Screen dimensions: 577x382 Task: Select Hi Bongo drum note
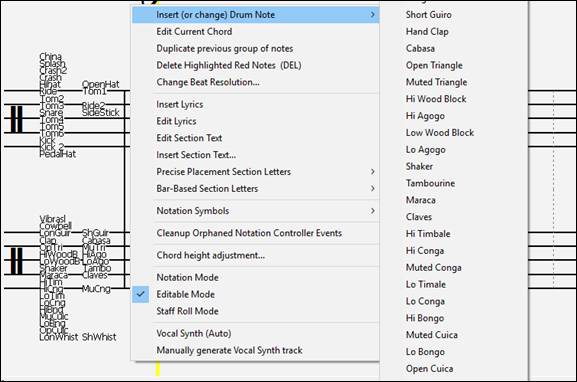[x=425, y=318]
